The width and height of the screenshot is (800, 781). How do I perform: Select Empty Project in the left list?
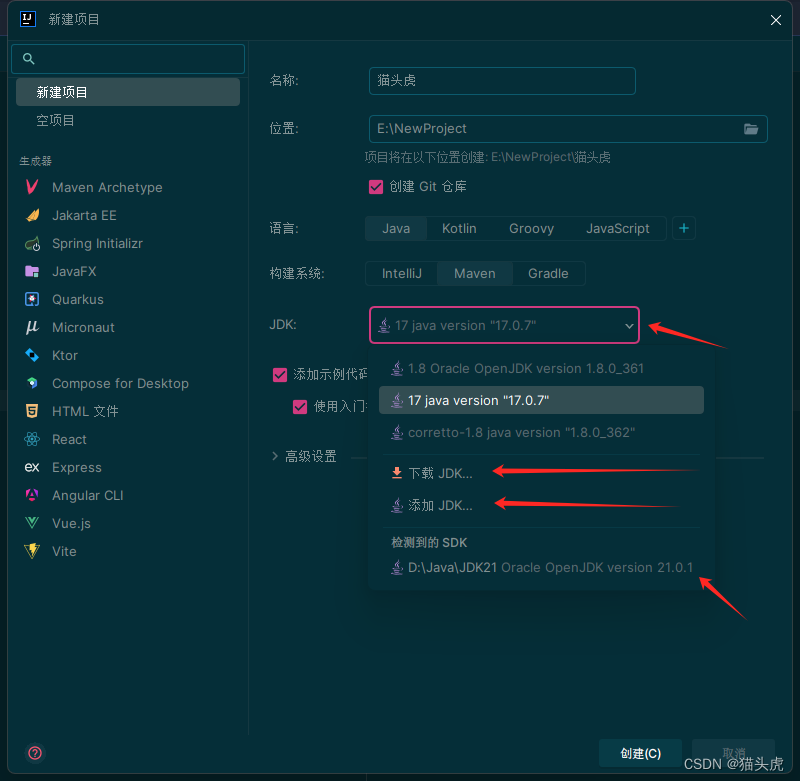[128, 120]
